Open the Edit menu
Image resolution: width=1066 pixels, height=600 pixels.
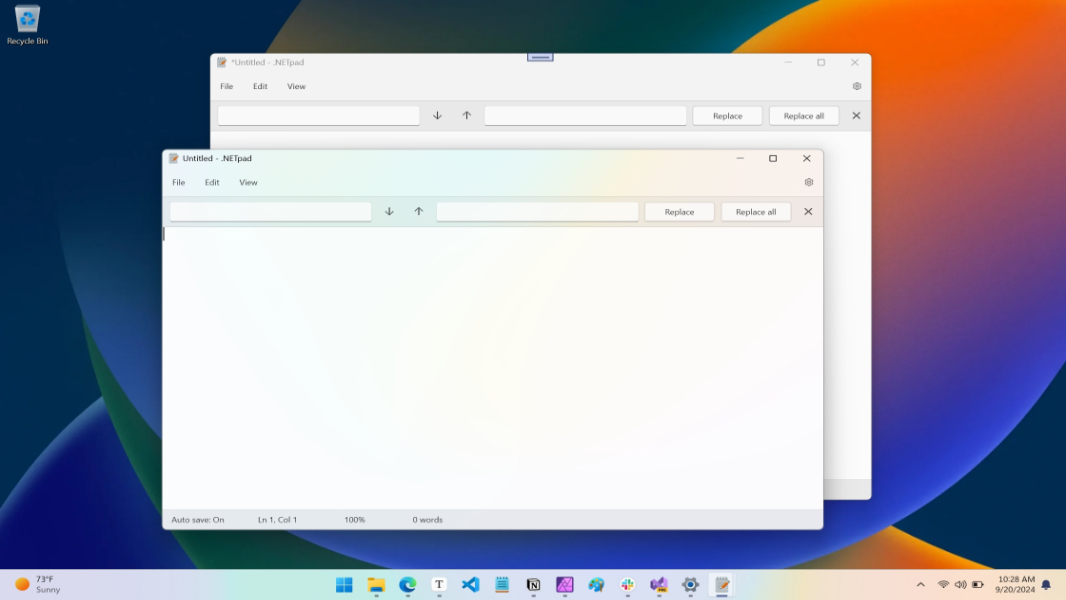coord(211,182)
